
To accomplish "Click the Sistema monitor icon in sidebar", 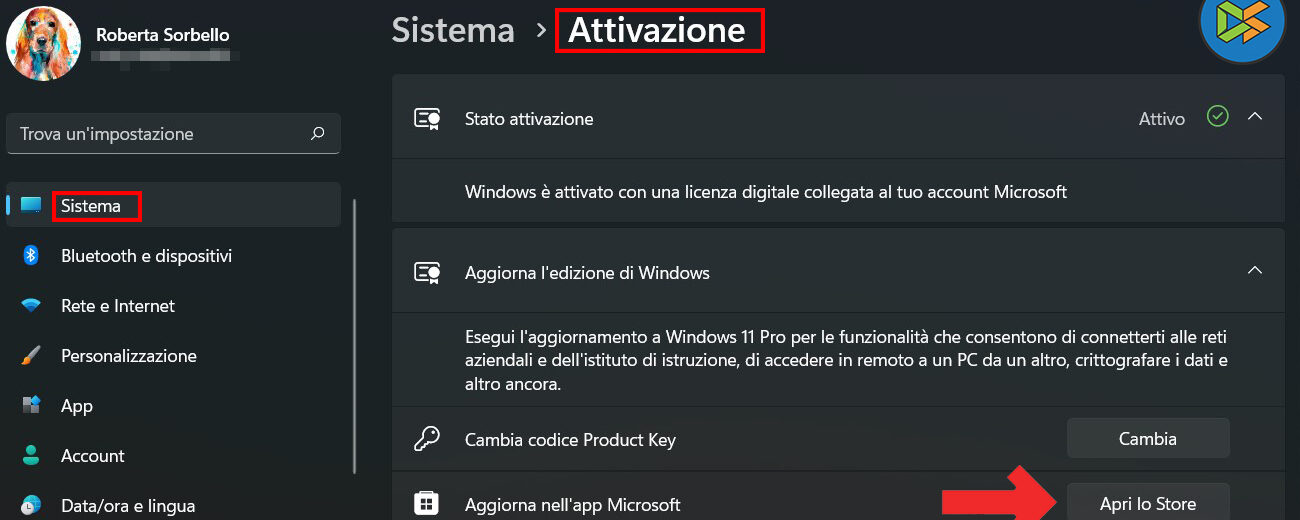I will click(31, 206).
